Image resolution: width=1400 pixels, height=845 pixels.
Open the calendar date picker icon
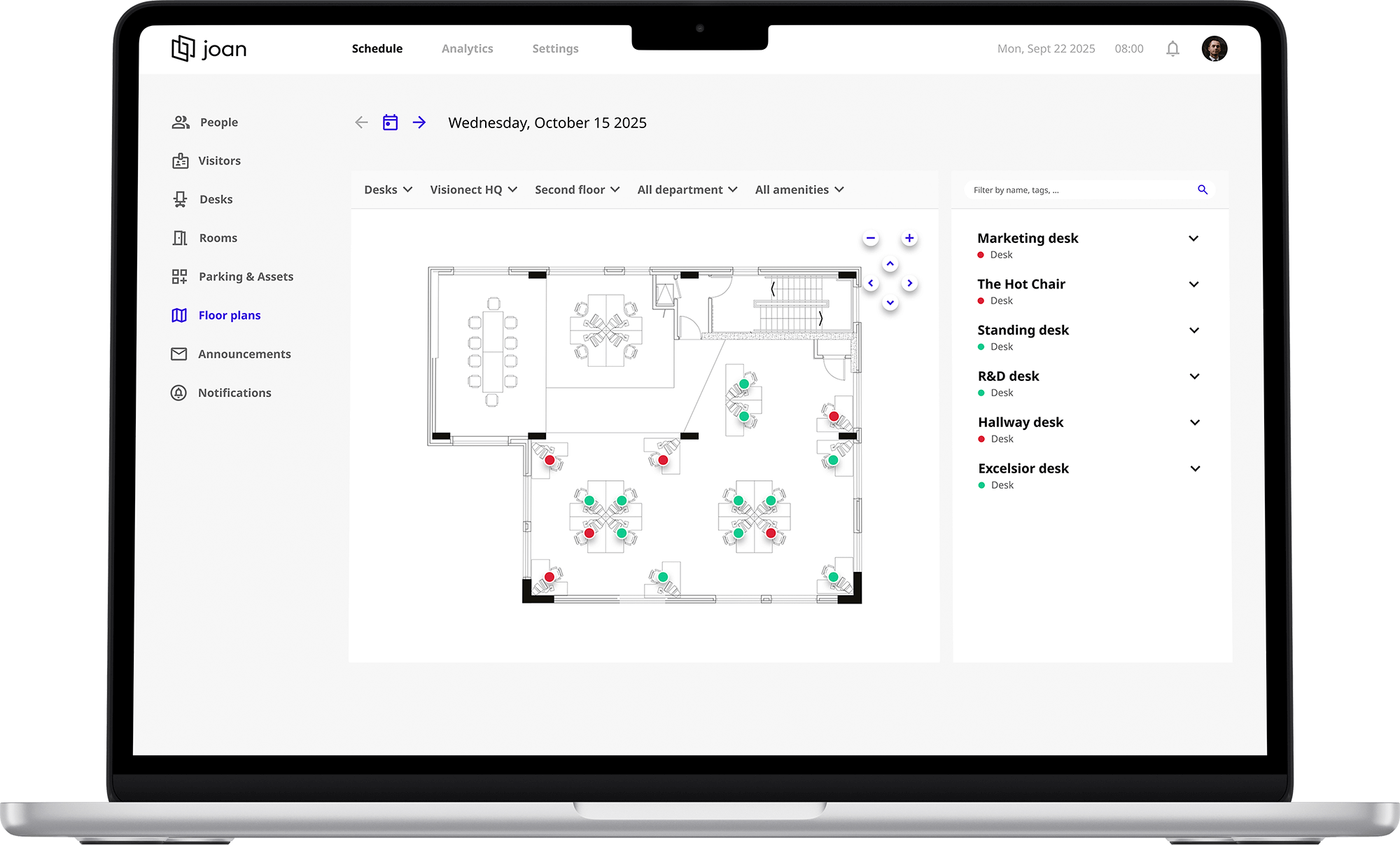click(390, 123)
